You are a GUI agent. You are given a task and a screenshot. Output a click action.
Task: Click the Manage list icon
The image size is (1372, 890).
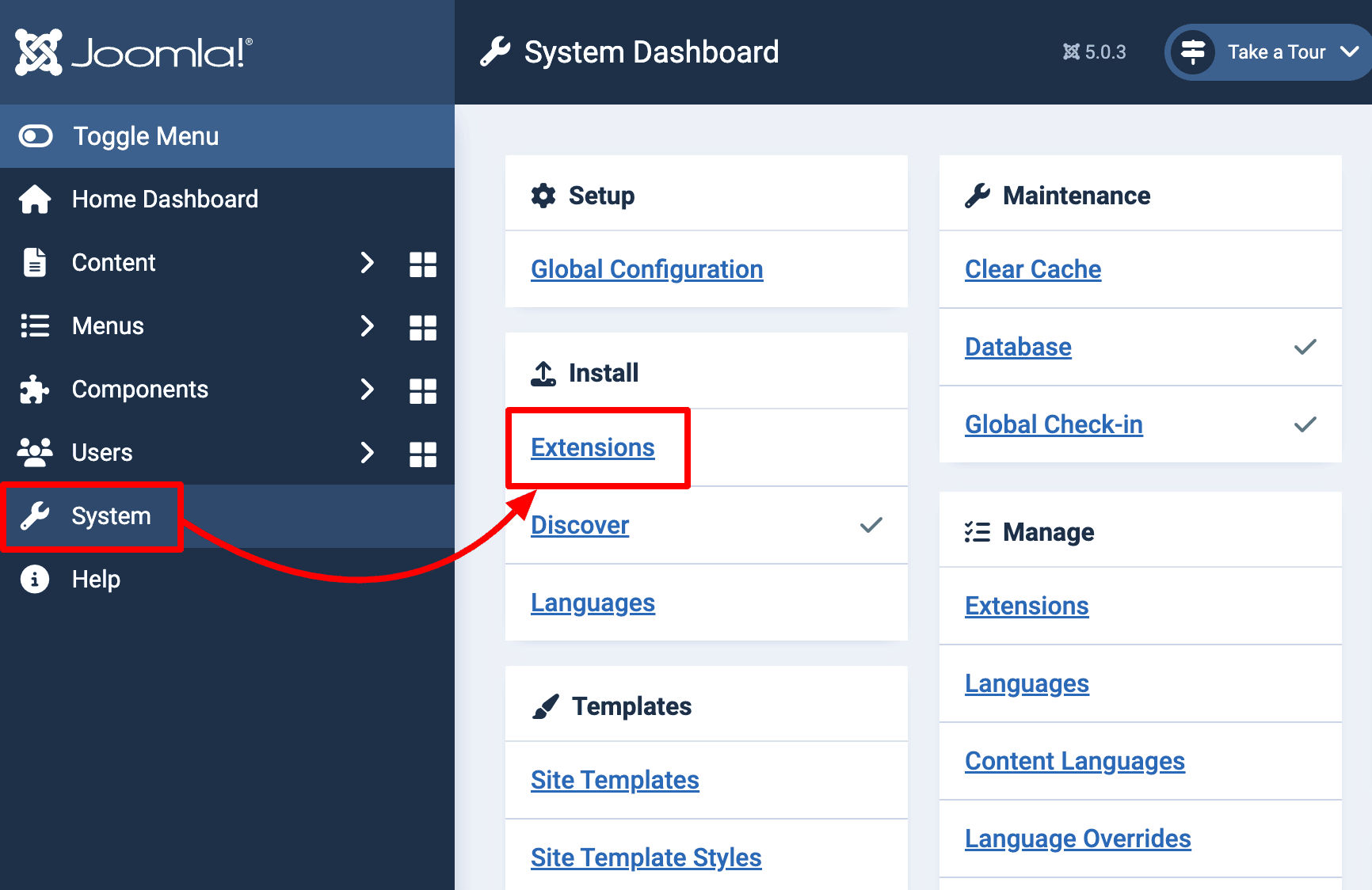[x=978, y=531]
